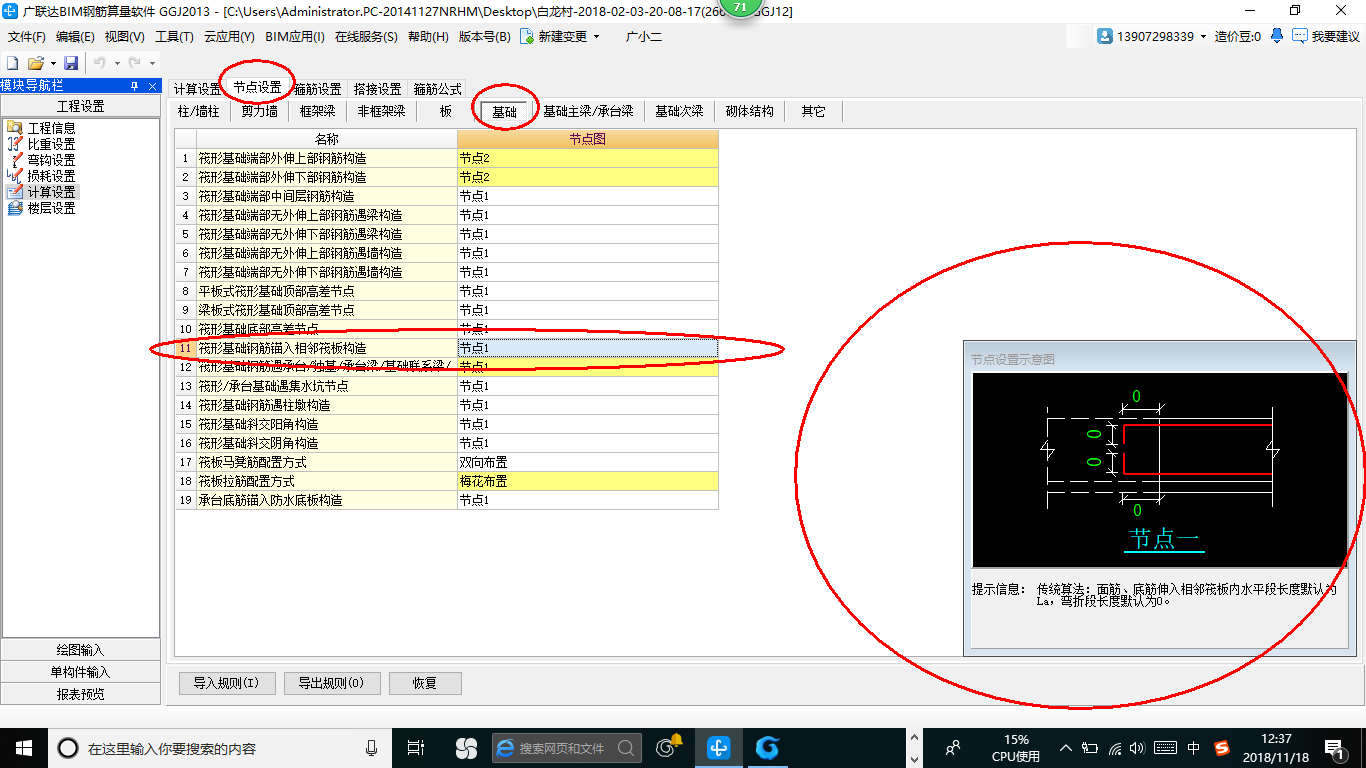The height and width of the screenshot is (768, 1366).
Task: Open 帮助(H) menu
Action: pyautogui.click(x=428, y=36)
